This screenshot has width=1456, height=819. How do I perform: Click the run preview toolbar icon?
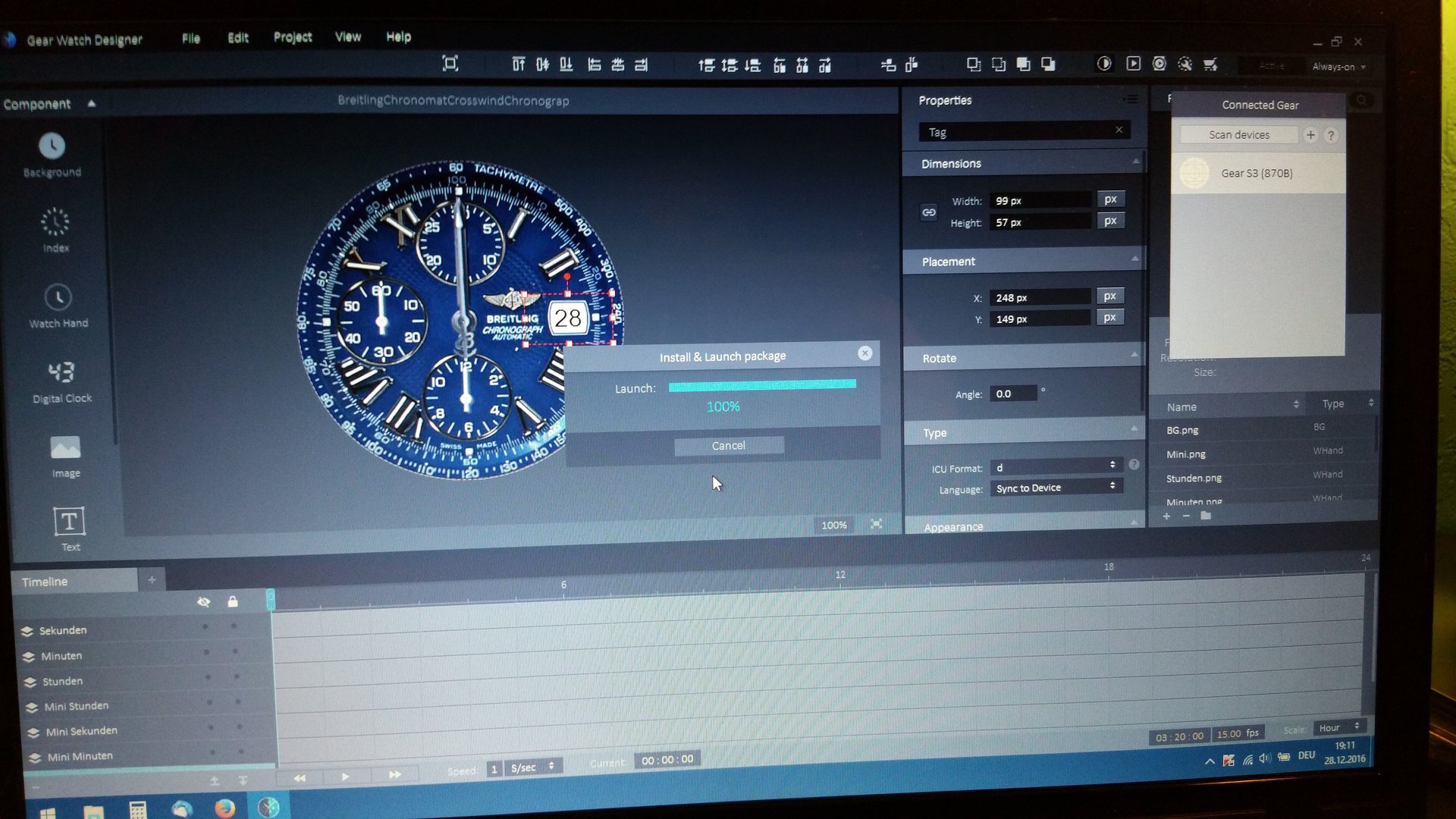pyautogui.click(x=1133, y=64)
